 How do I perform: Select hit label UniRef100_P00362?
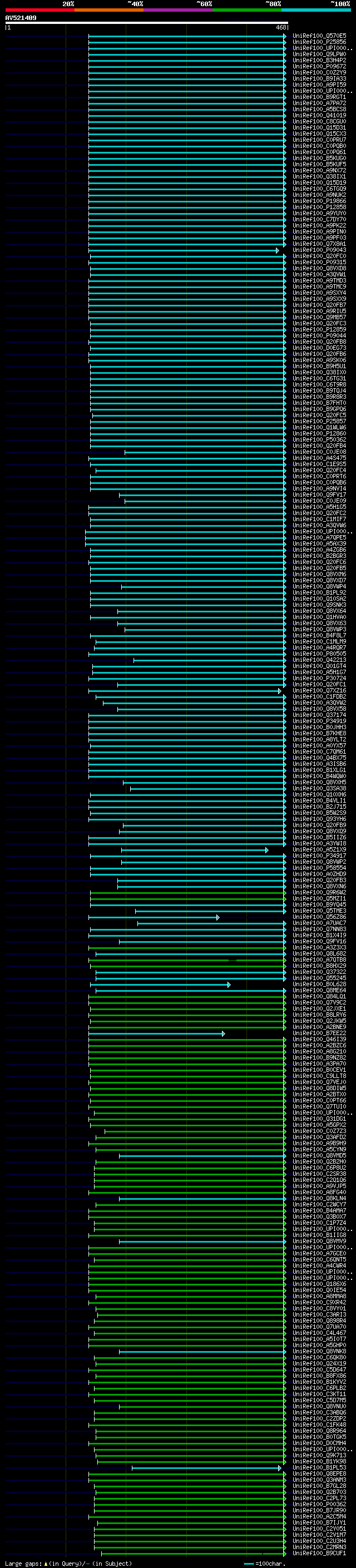click(319, 1505)
